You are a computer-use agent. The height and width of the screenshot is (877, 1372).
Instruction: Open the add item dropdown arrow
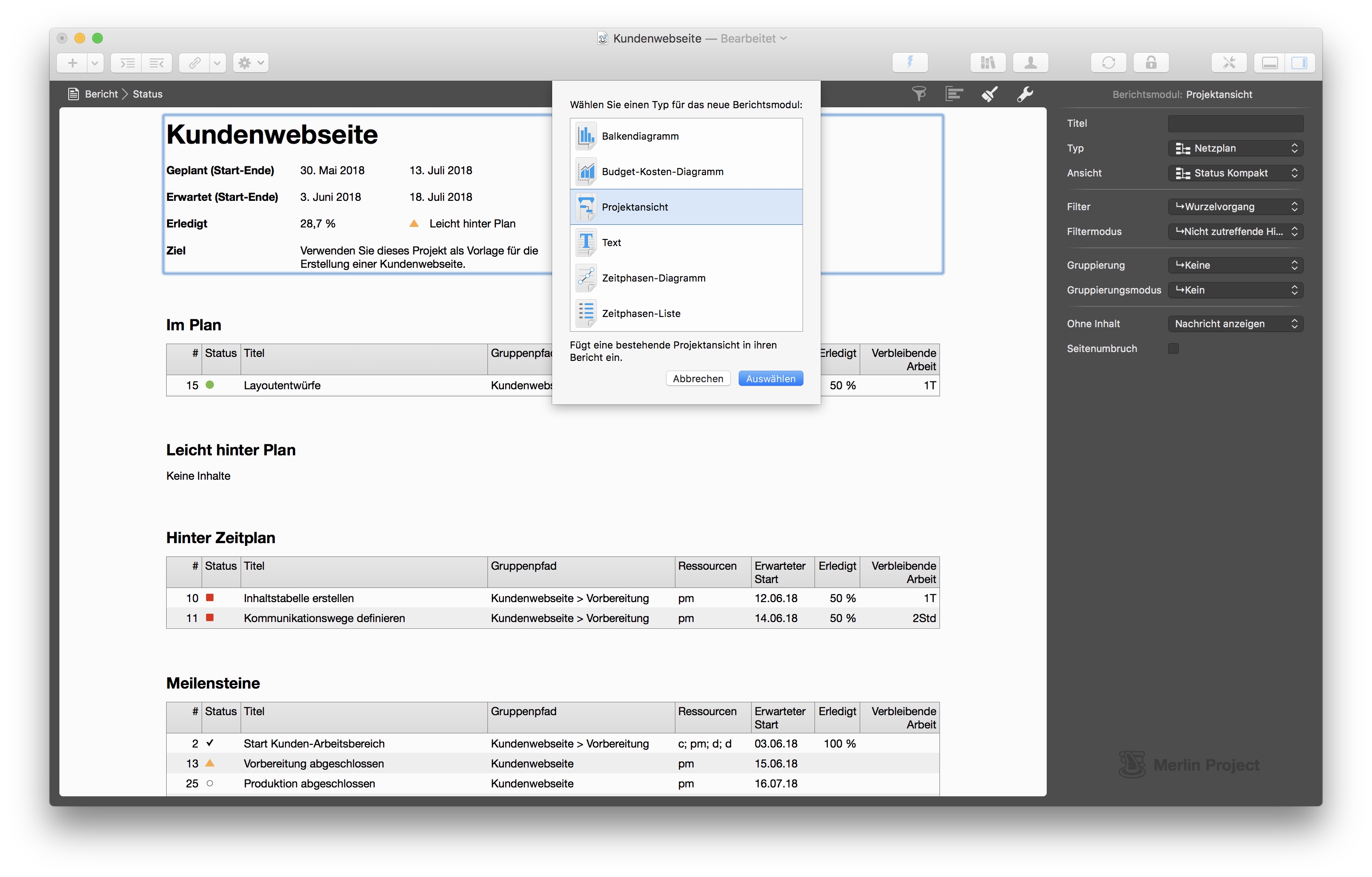pos(95,63)
